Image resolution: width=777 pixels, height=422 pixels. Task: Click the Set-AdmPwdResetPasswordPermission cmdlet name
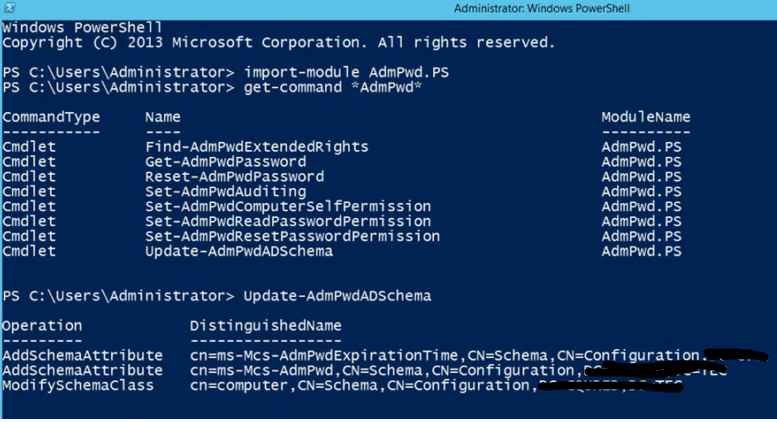[292, 236]
